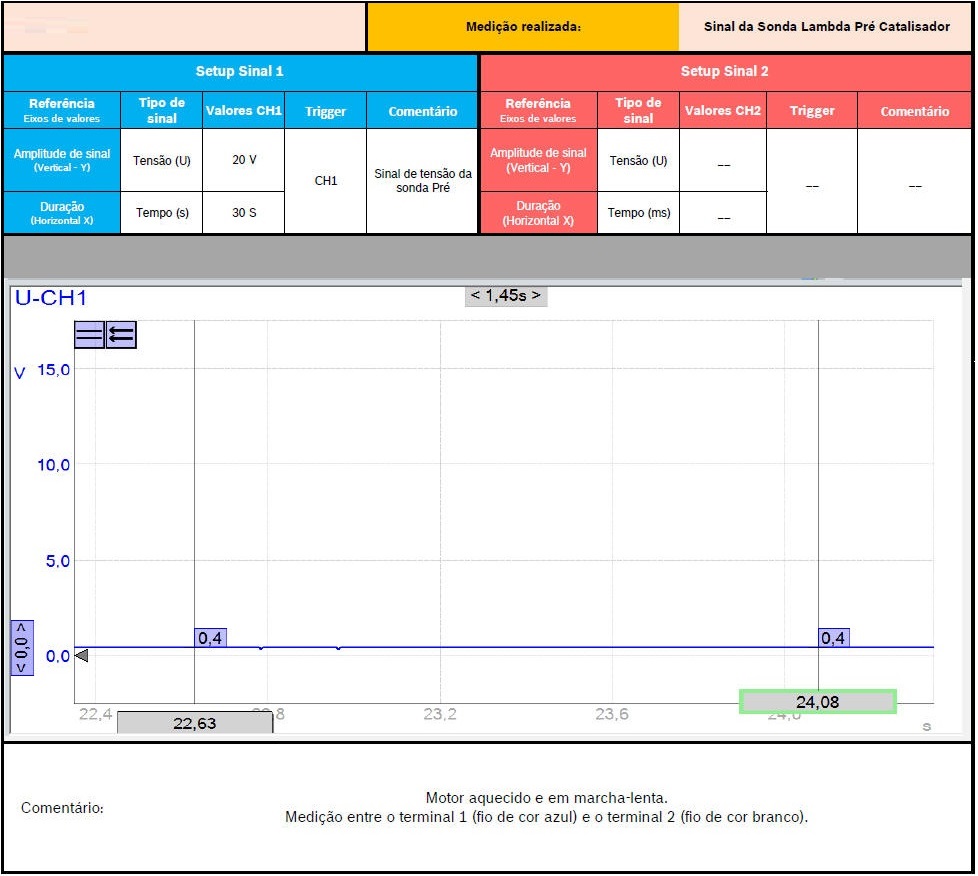Click the Valores CH2 column header
This screenshot has width=978, height=876.
(722, 111)
